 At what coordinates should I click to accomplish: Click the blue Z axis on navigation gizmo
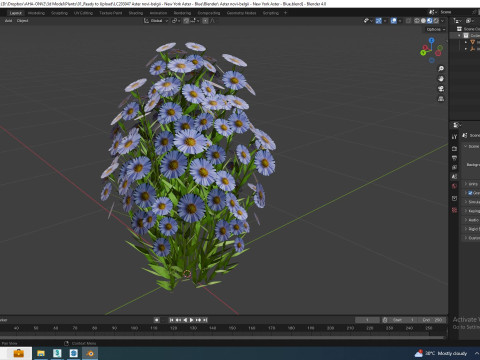tap(432, 40)
